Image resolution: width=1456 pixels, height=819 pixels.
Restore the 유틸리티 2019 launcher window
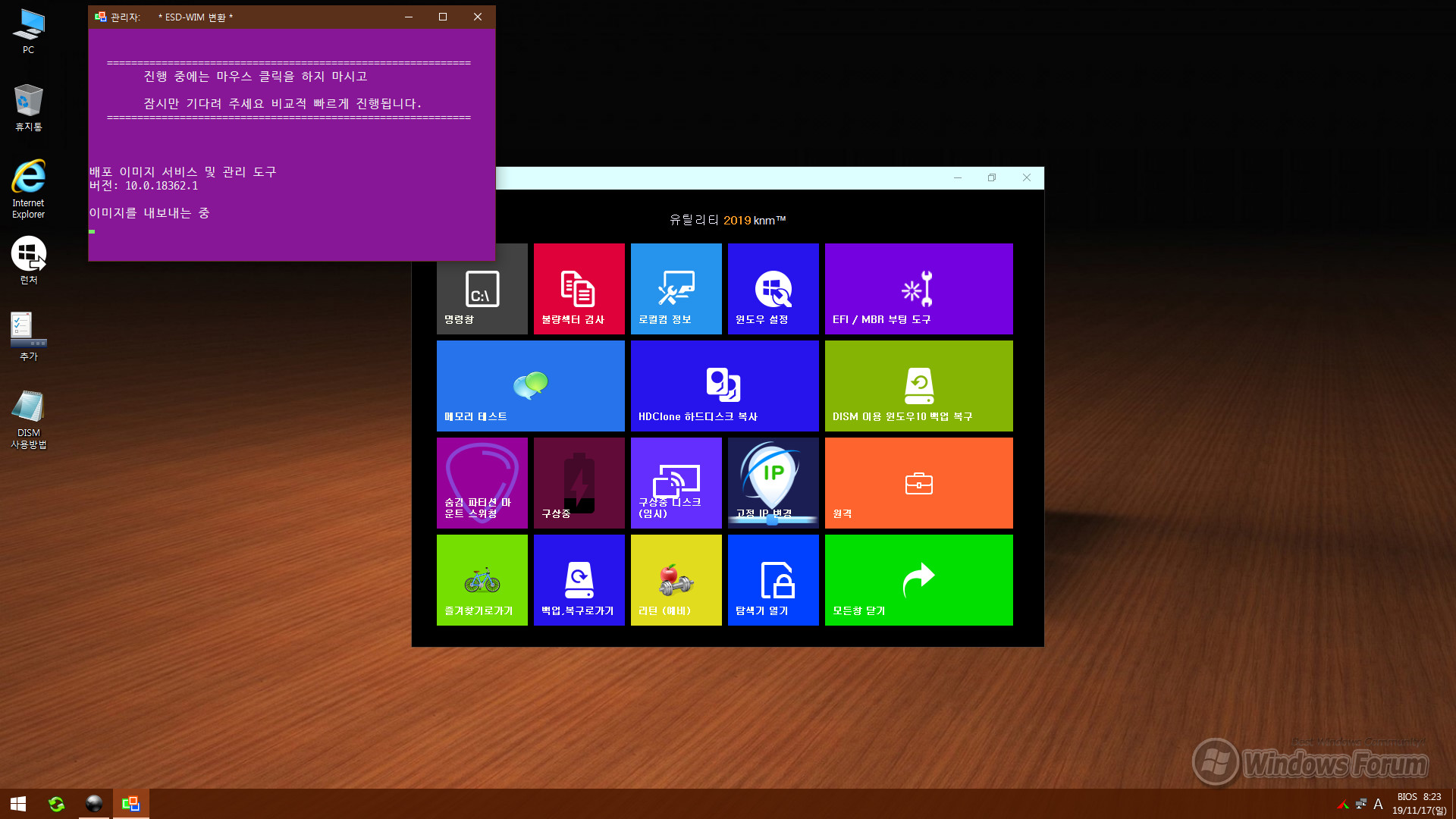992,177
